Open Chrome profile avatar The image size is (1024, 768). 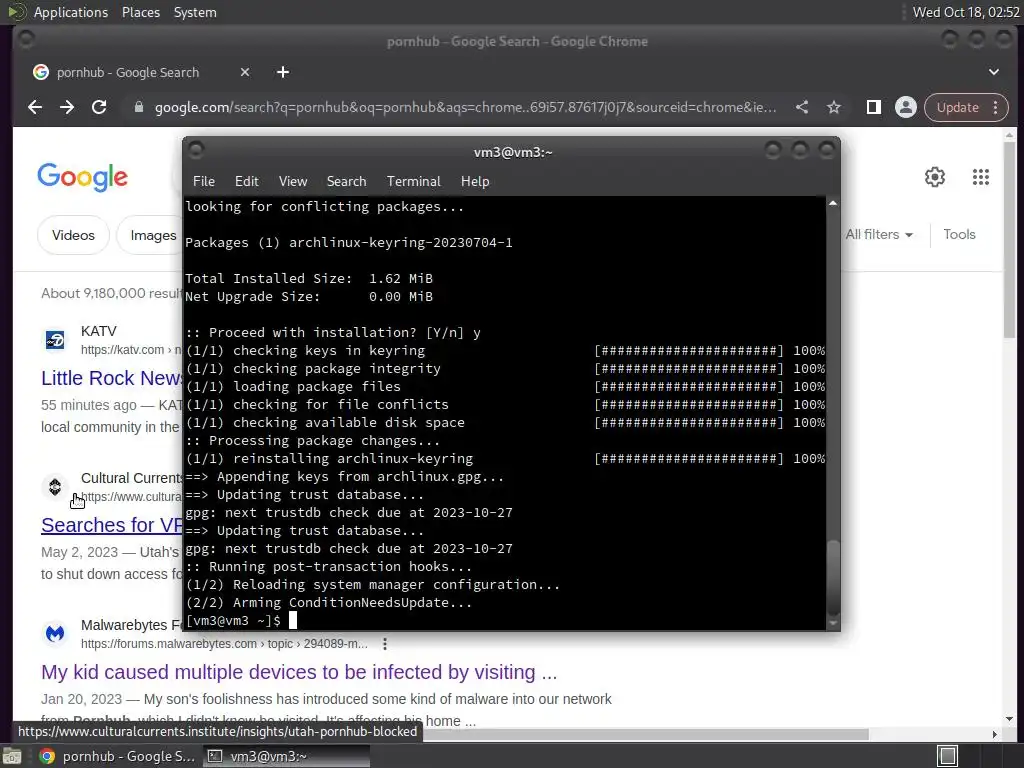[906, 107]
